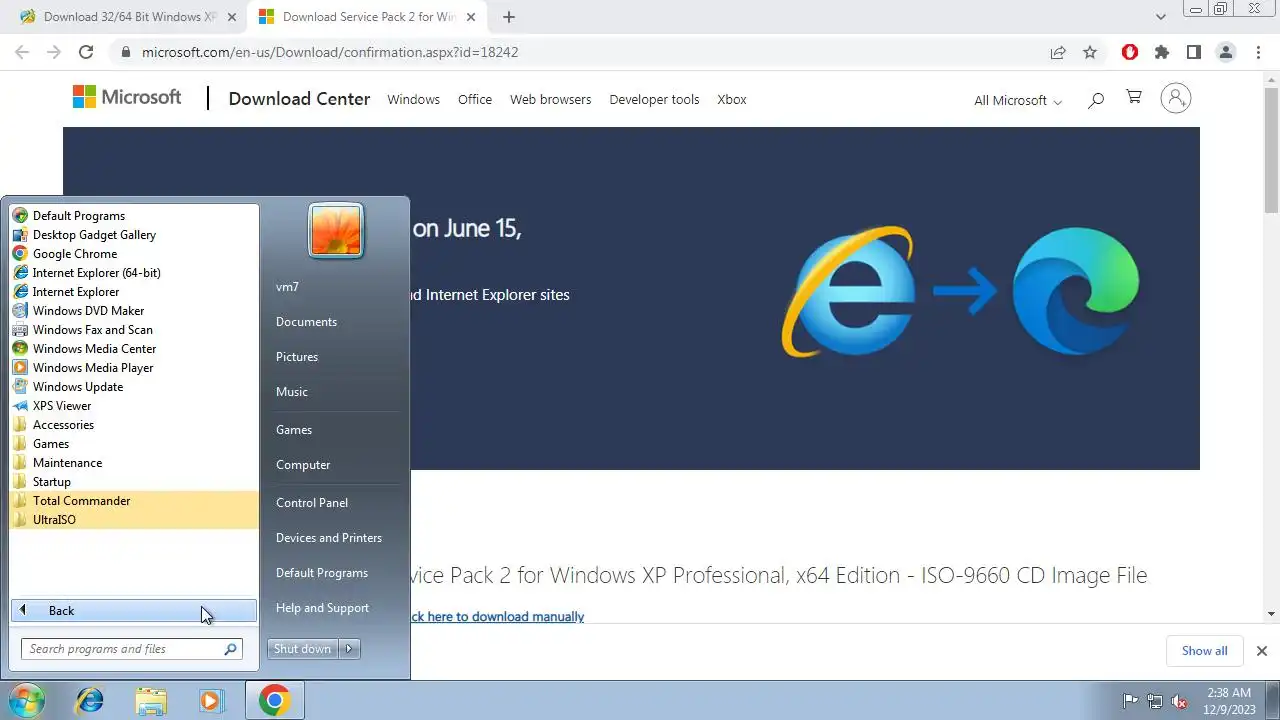Screen dimensions: 1280x720
Task: Open Chrome three-dot menu
Action: pos(1258,52)
